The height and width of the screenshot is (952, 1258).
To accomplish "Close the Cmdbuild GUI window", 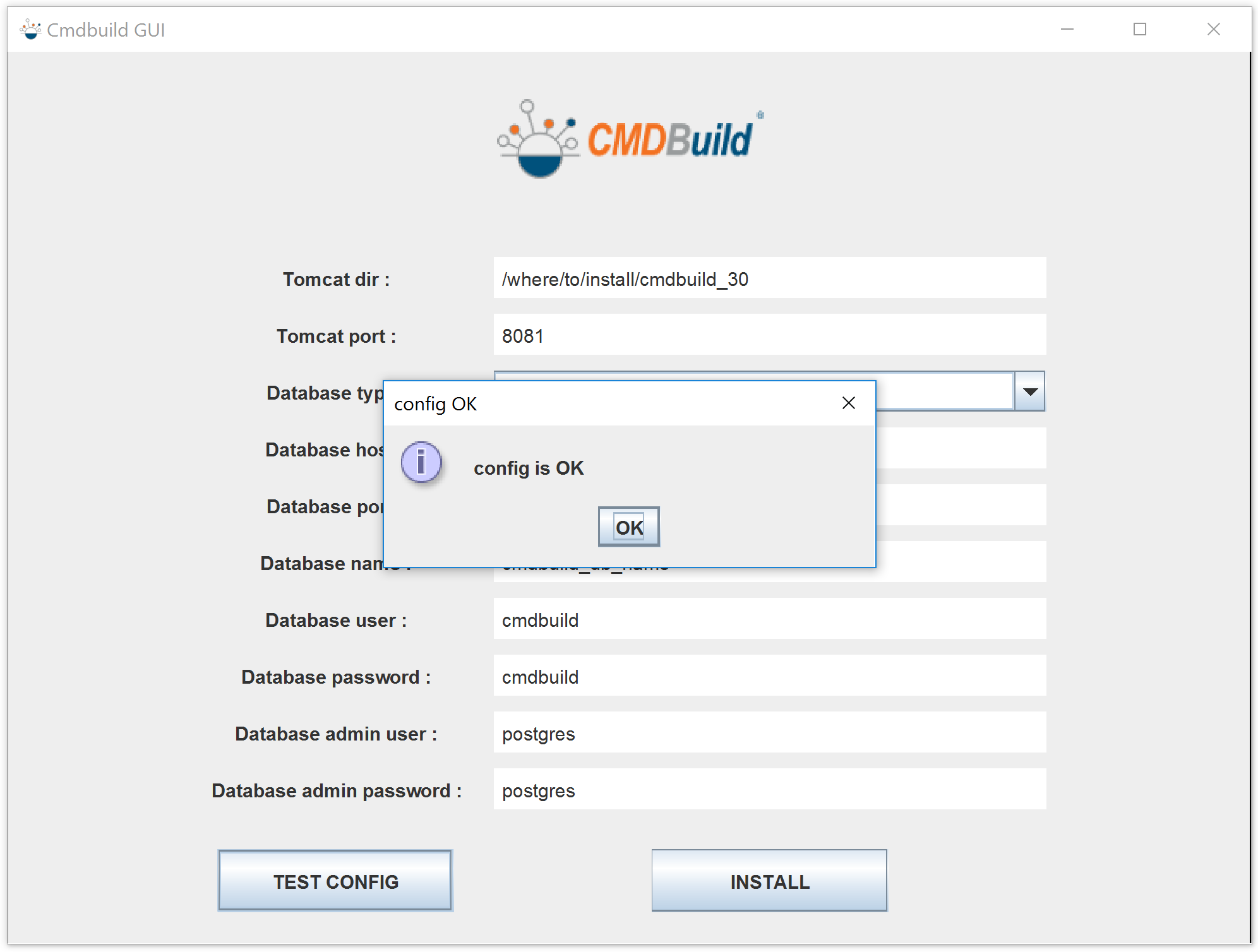I will click(x=1213, y=29).
